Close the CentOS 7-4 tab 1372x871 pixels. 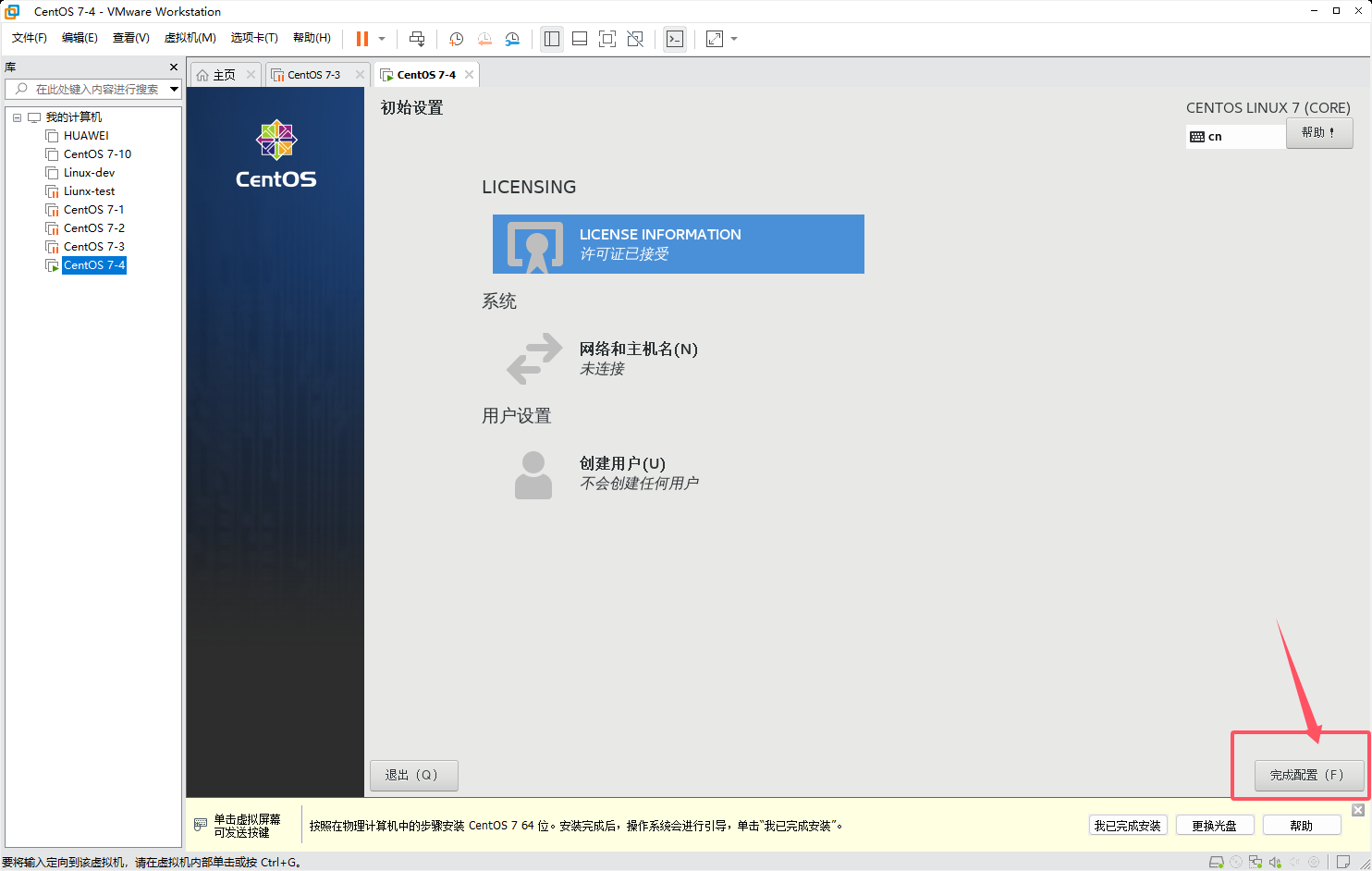pyautogui.click(x=469, y=75)
